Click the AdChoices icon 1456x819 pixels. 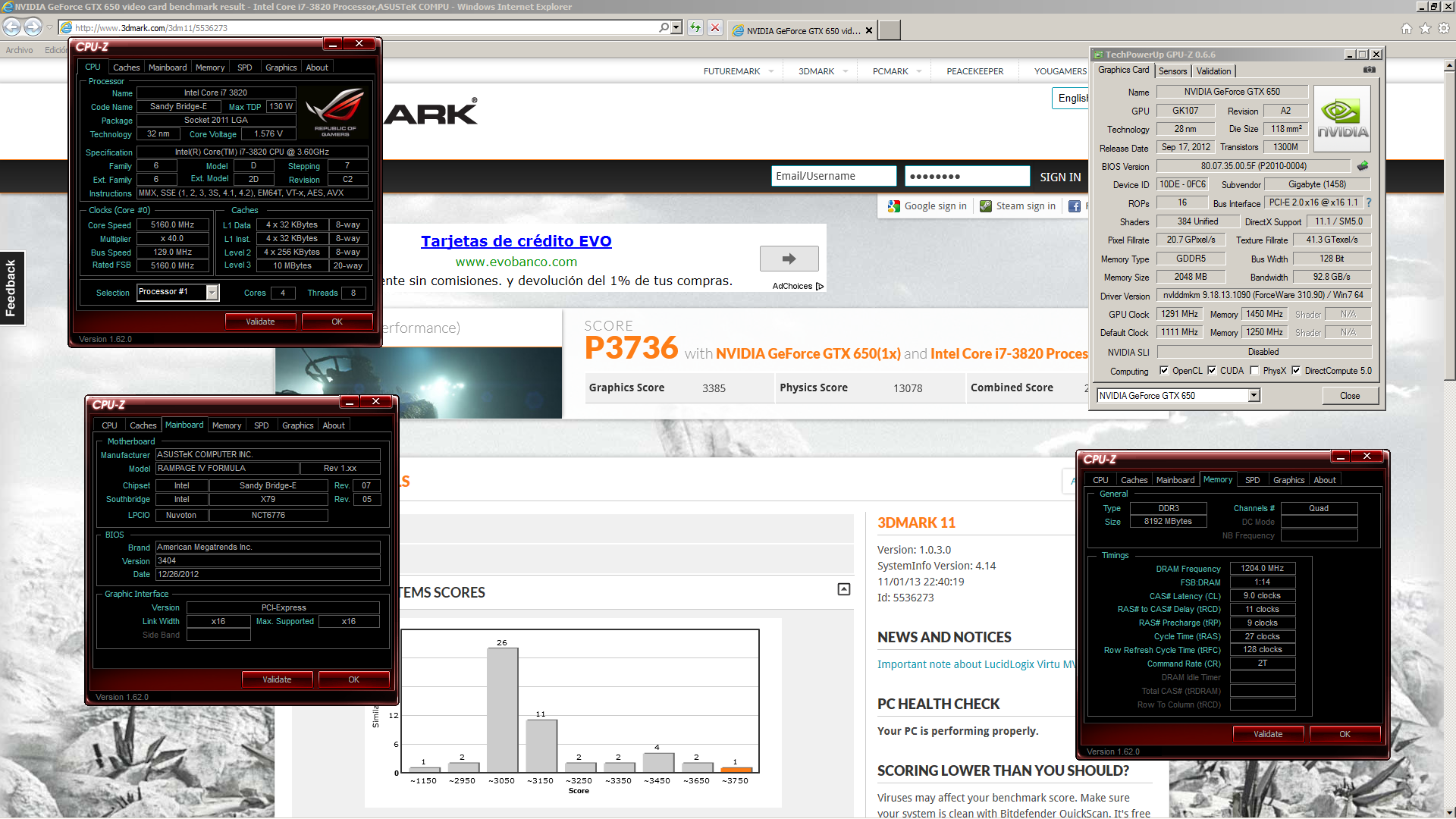click(x=820, y=287)
